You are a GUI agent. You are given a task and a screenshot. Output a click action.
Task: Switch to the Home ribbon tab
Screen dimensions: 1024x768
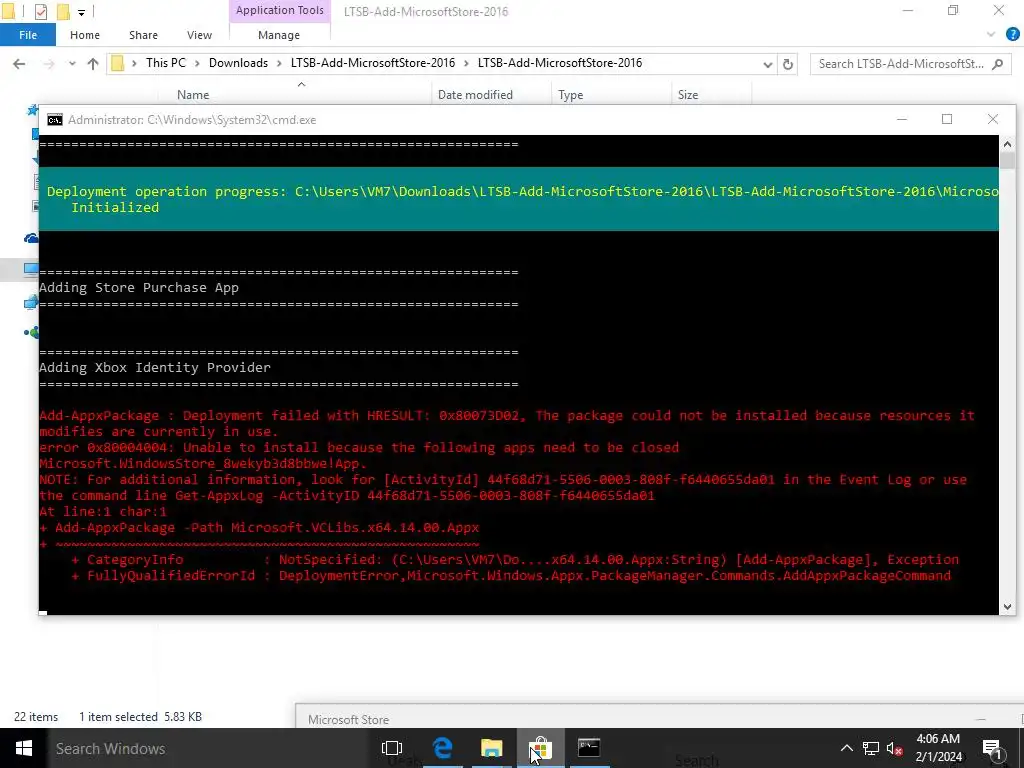pos(85,35)
